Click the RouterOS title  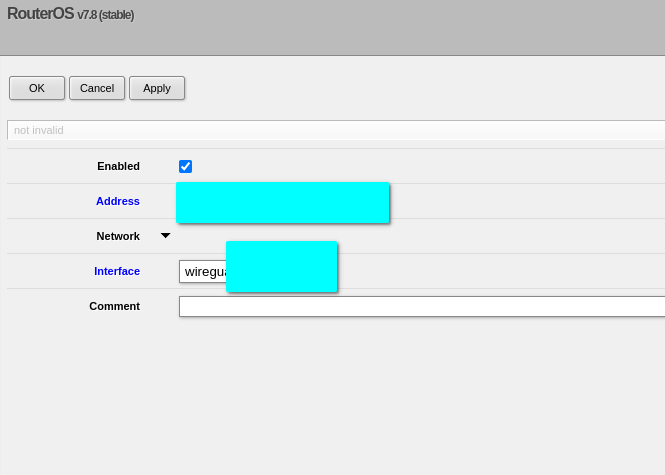pyautogui.click(x=40, y=14)
